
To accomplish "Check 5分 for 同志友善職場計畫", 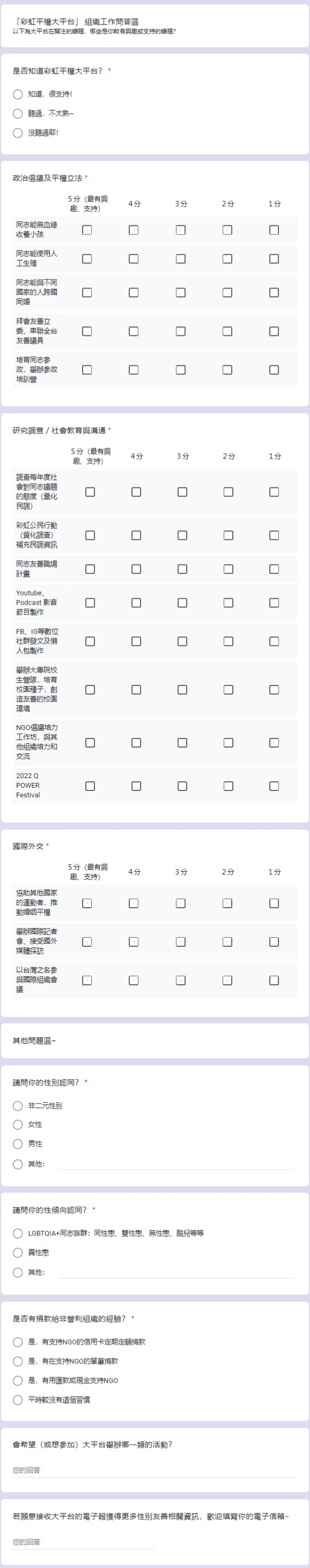I will click(x=90, y=569).
